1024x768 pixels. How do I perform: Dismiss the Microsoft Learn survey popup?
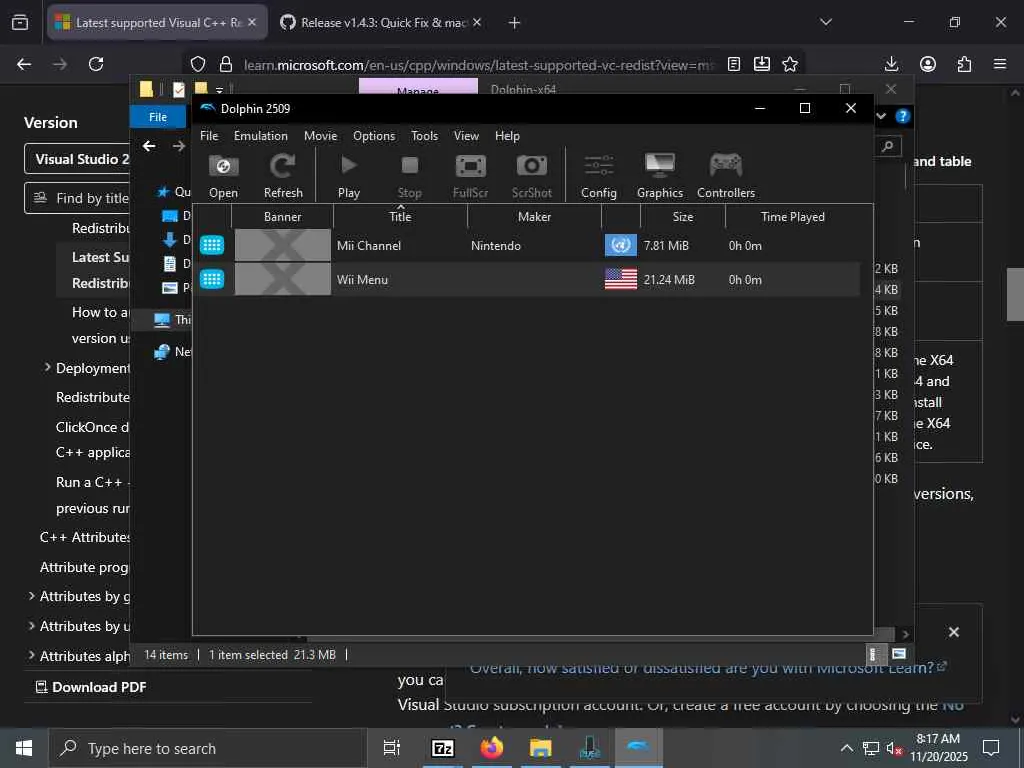(953, 632)
